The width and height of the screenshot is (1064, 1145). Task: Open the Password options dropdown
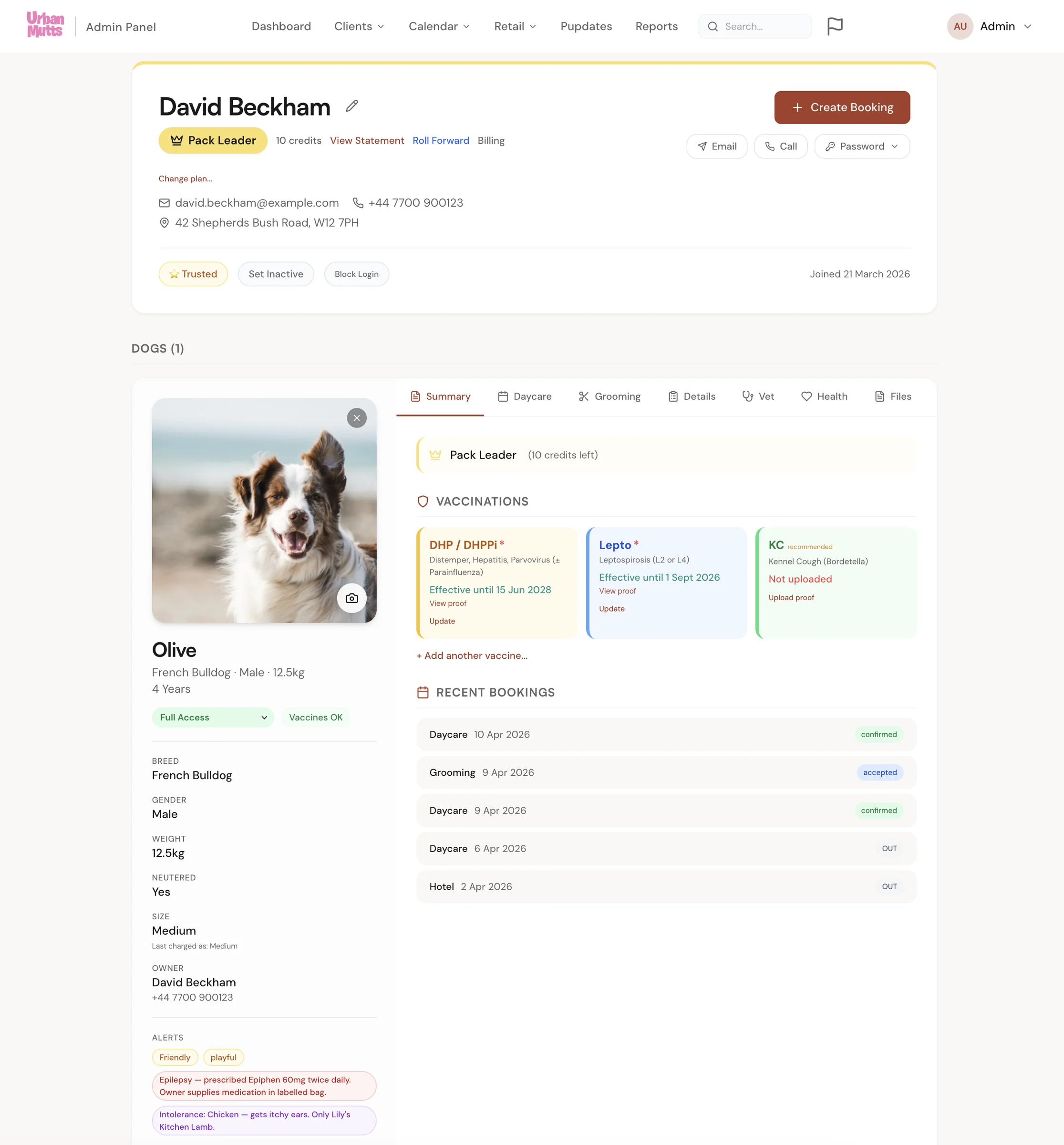click(x=862, y=146)
